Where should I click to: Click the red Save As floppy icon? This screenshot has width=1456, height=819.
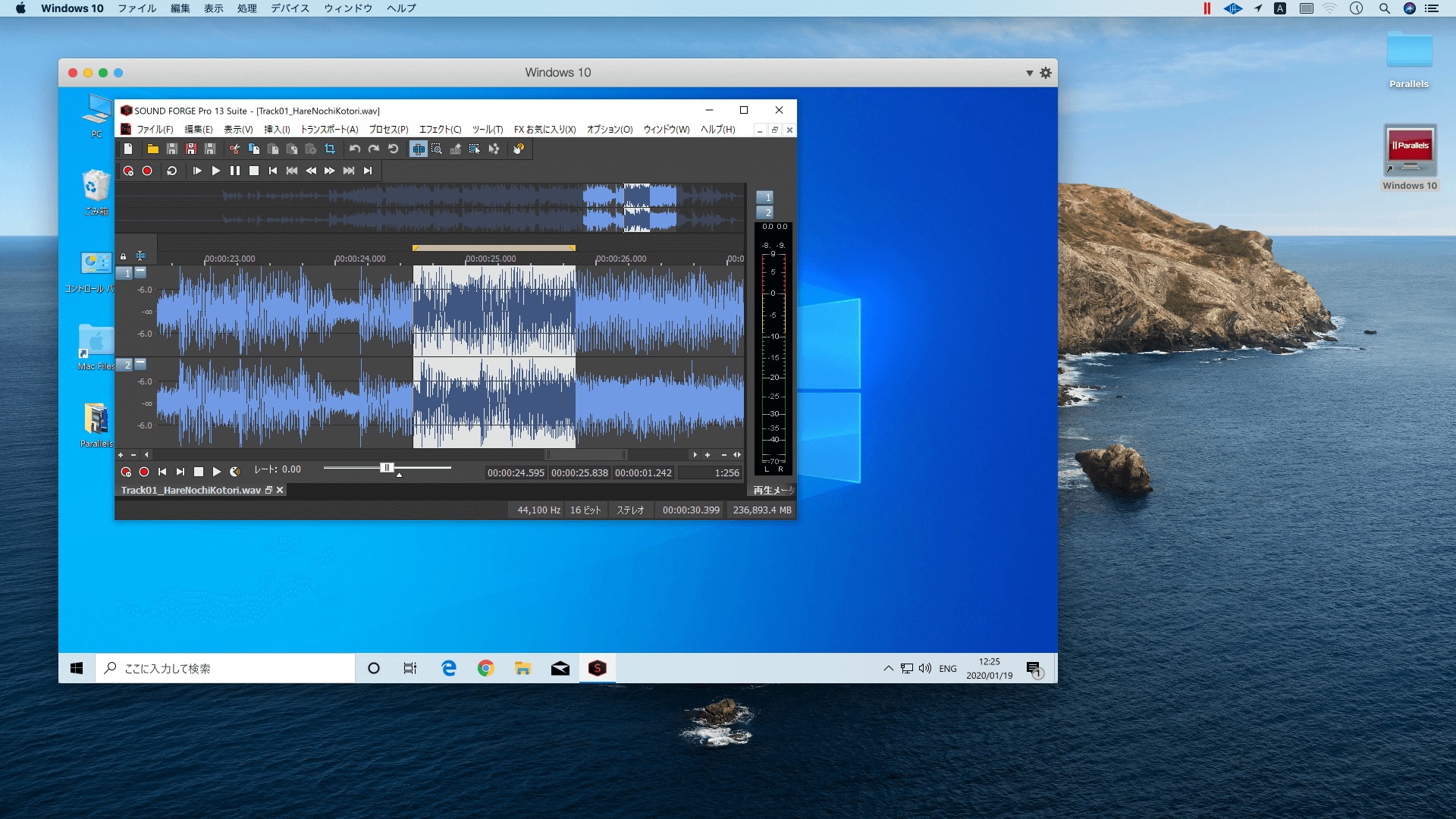click(191, 149)
